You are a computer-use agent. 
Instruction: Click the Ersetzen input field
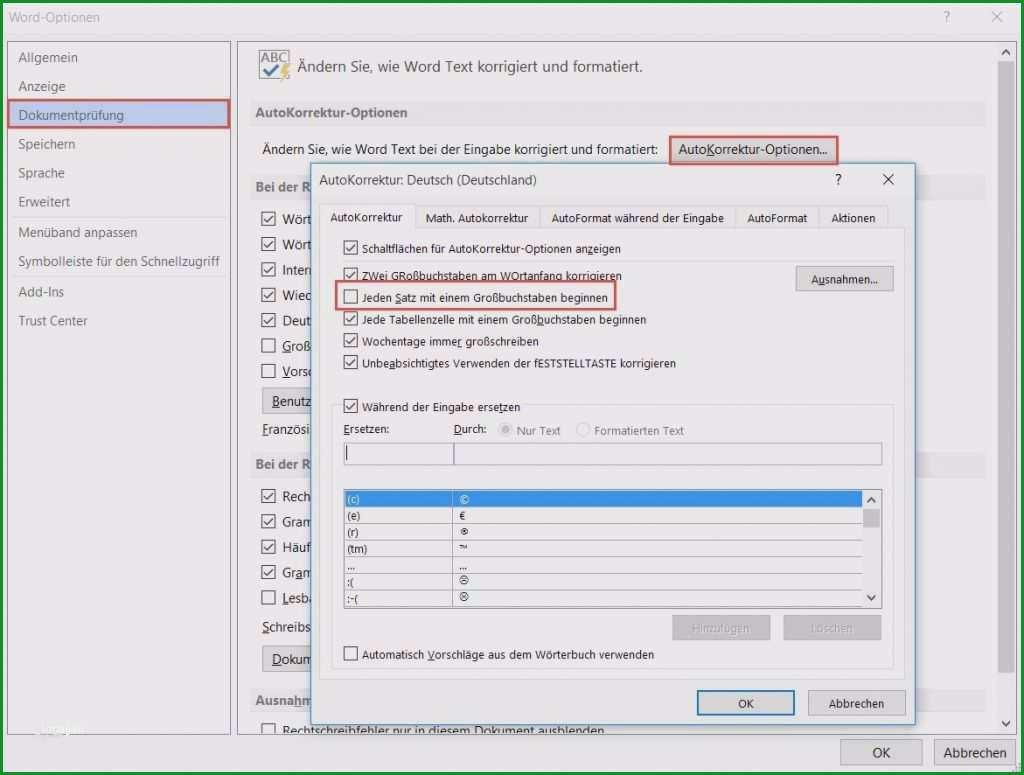398,454
